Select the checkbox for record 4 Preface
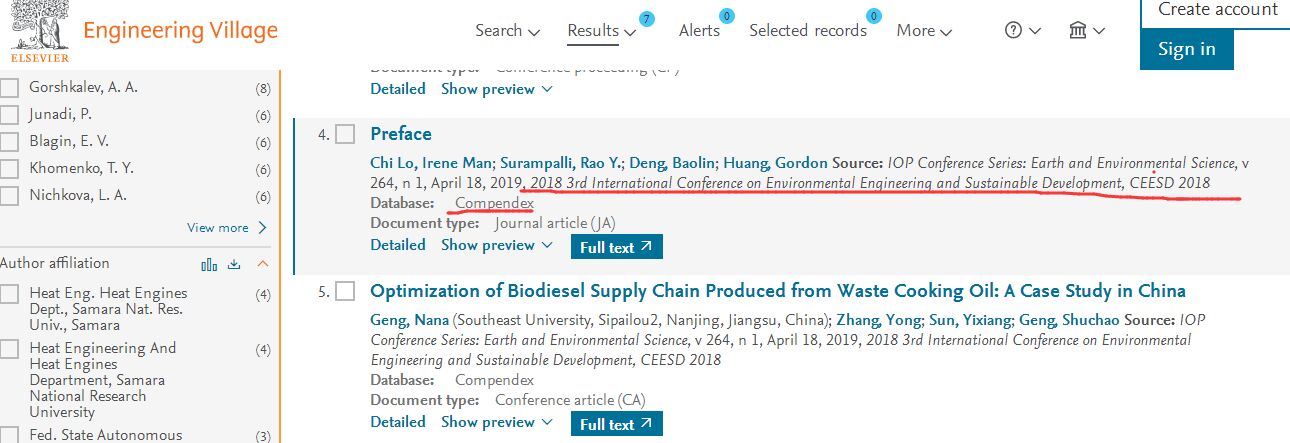Viewport: 1290px width, 443px height. 345,134
